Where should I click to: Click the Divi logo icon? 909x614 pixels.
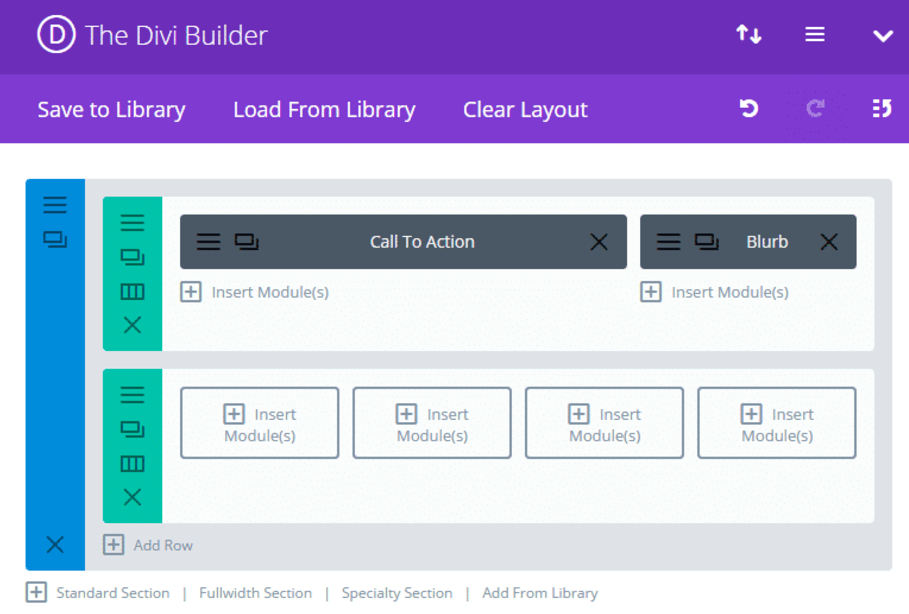pos(56,34)
